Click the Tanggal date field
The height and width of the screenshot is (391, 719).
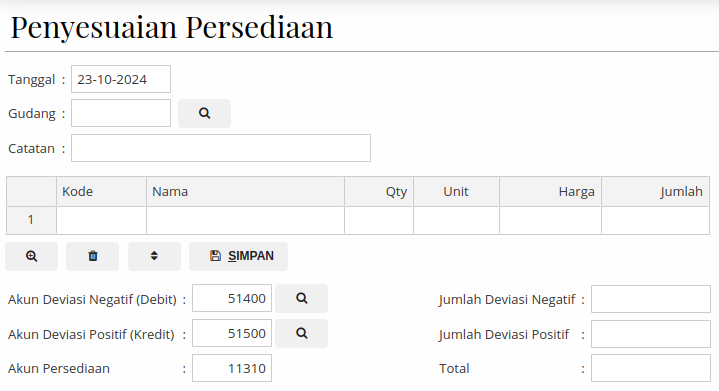(121, 79)
